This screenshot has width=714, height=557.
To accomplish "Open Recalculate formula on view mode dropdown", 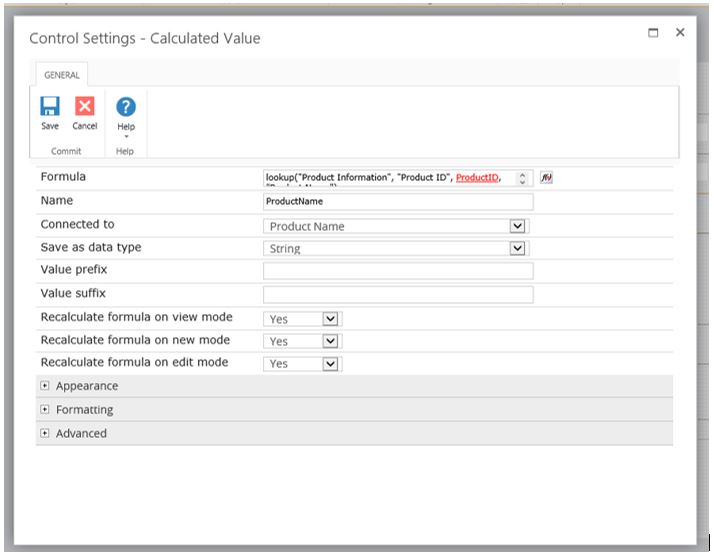I will 302,319.
